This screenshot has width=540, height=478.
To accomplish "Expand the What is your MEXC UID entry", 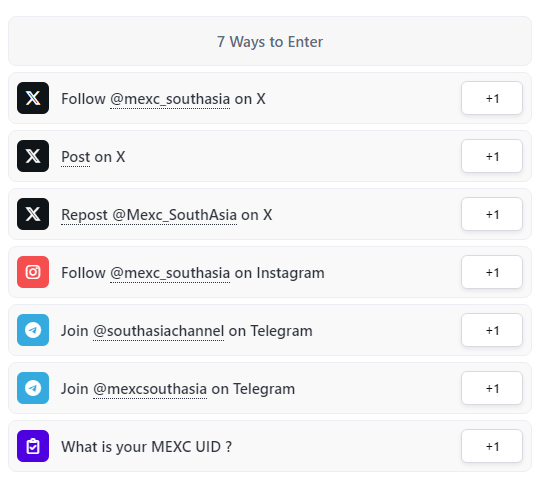I will click(270, 446).
